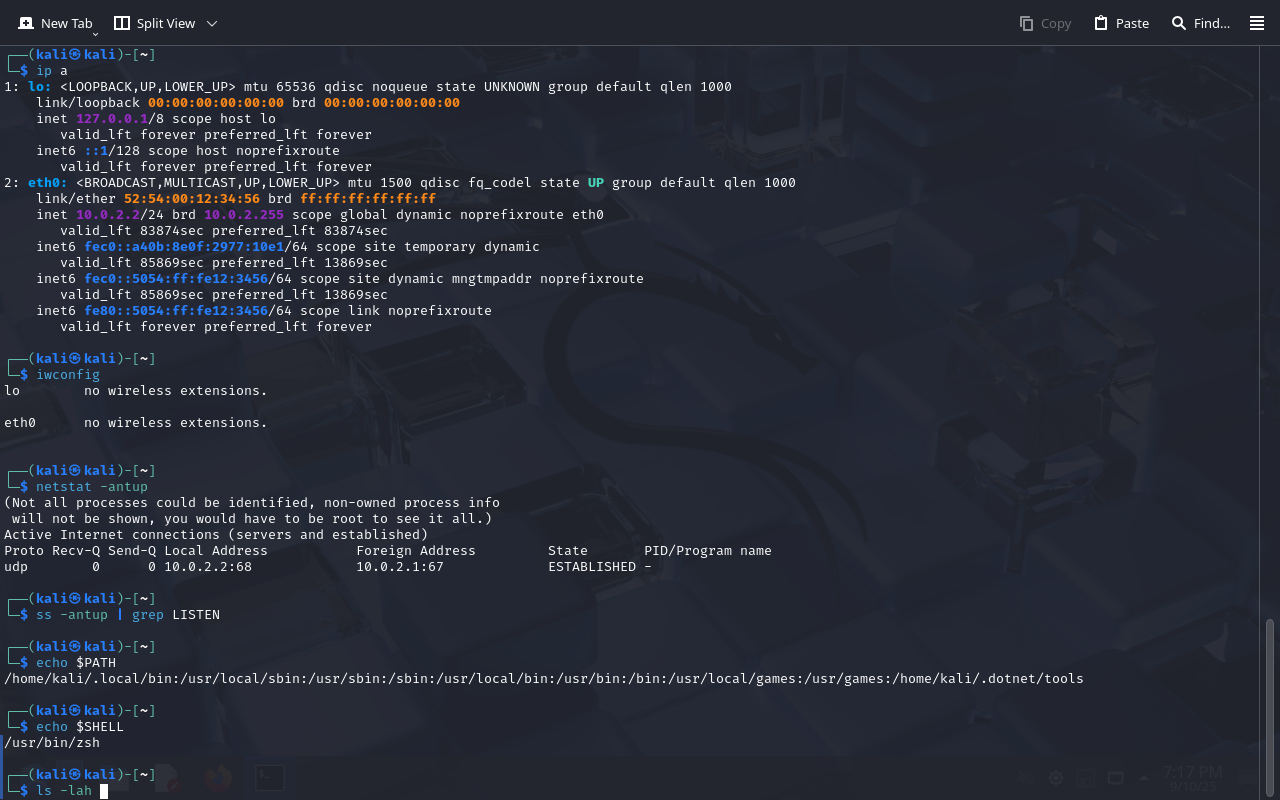Expand the New Tab profile dropdown arrow

[x=96, y=34]
